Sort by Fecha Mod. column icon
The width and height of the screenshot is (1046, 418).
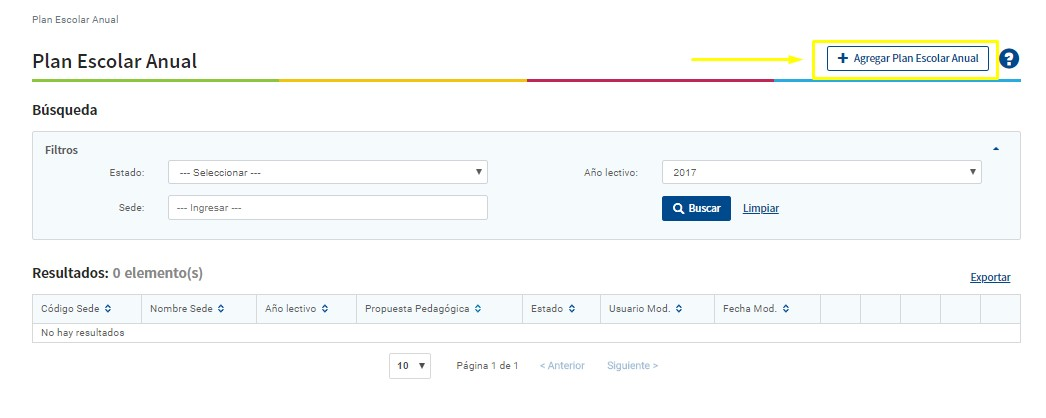[x=786, y=309]
